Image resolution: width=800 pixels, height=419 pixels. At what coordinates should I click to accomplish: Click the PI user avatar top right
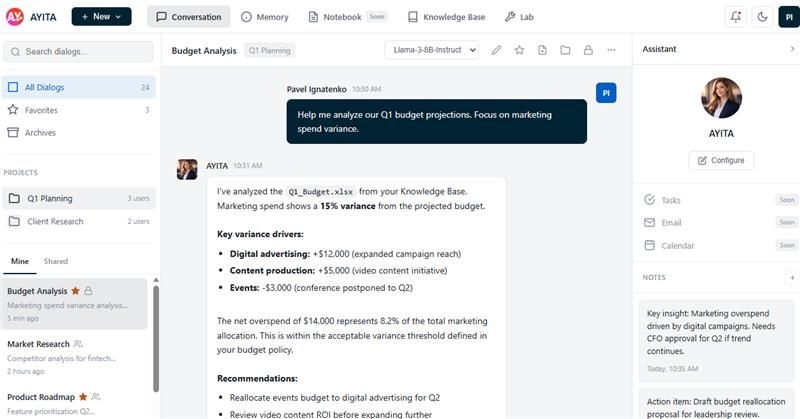787,17
